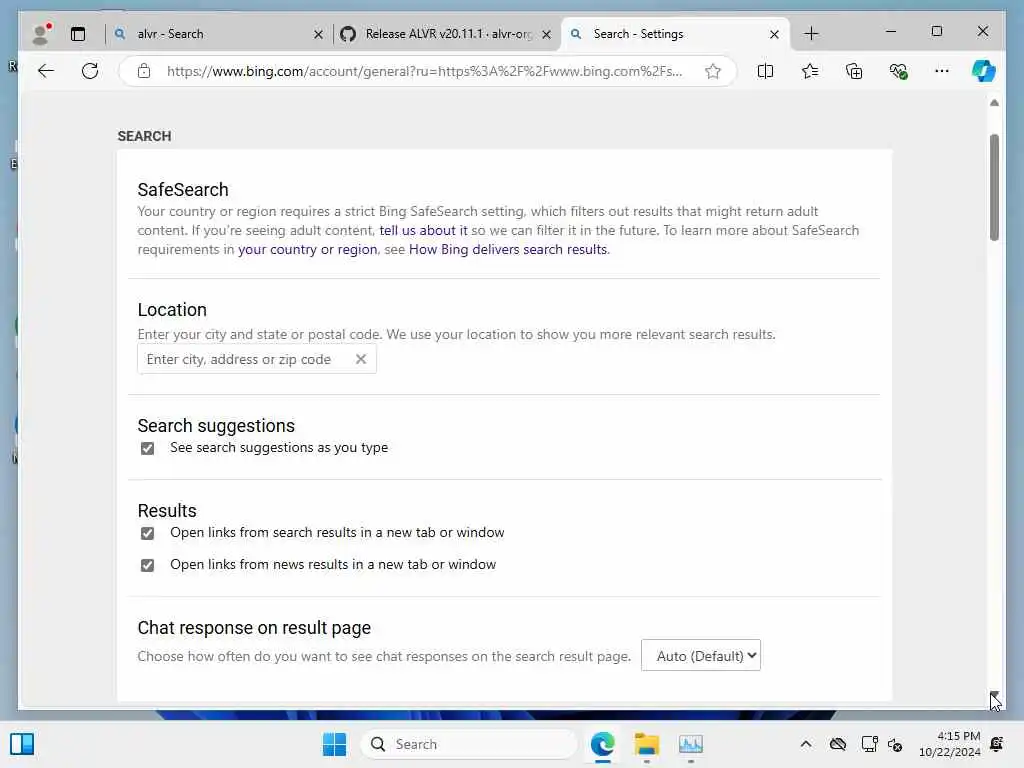Image resolution: width=1024 pixels, height=768 pixels.
Task: Close the Release ALVR GitHub tab
Action: coord(547,34)
